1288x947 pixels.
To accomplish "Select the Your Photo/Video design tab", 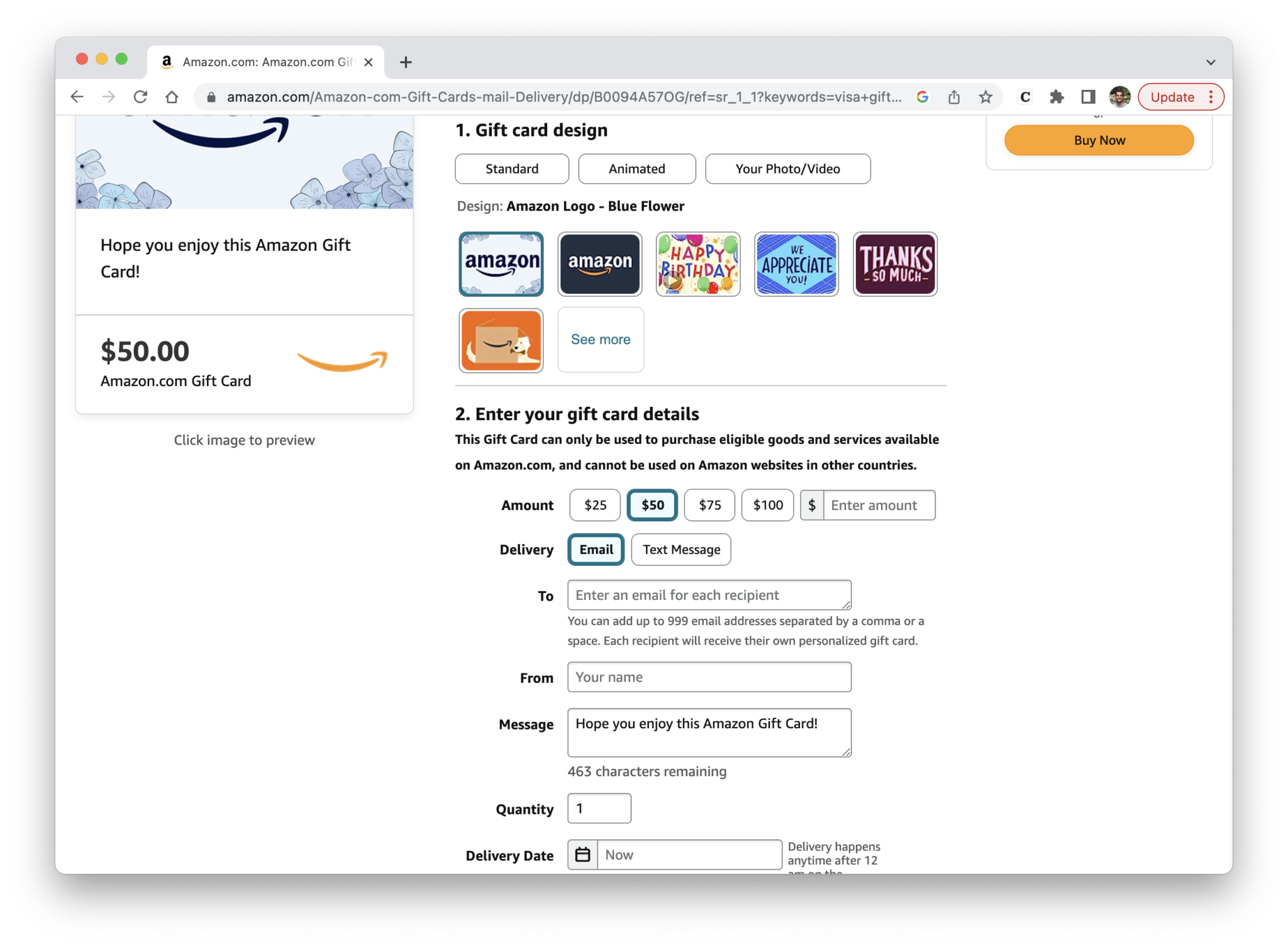I will click(787, 168).
